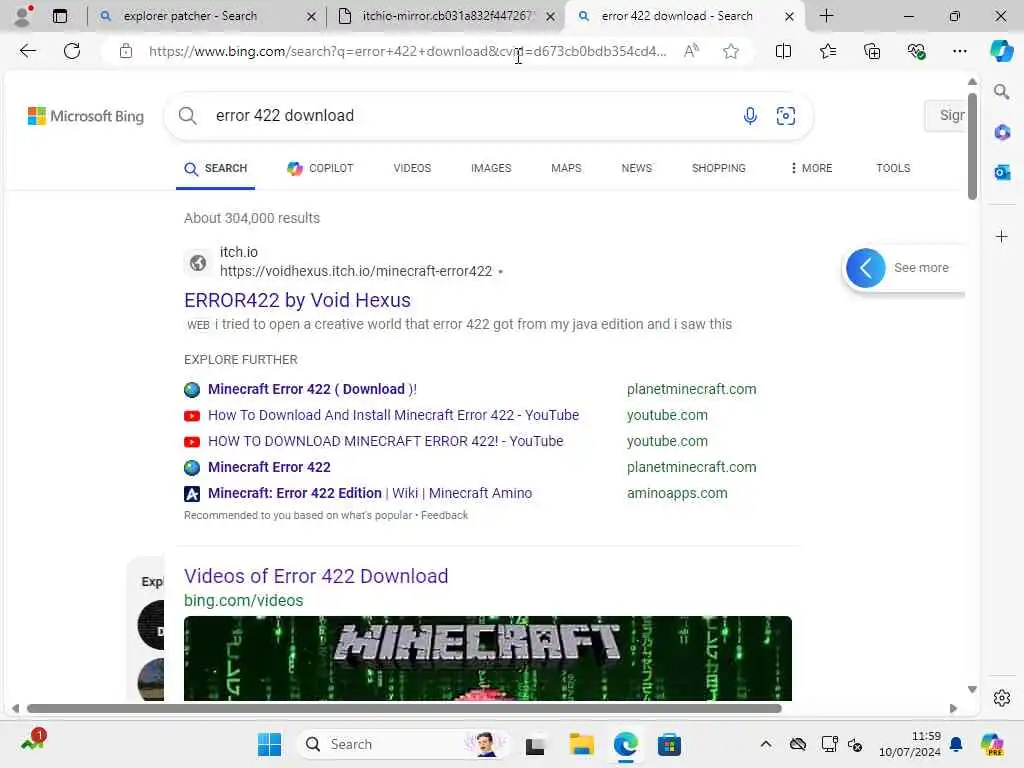Open the widgets stock icon
The width and height of the screenshot is (1024, 768).
[x=32, y=742]
